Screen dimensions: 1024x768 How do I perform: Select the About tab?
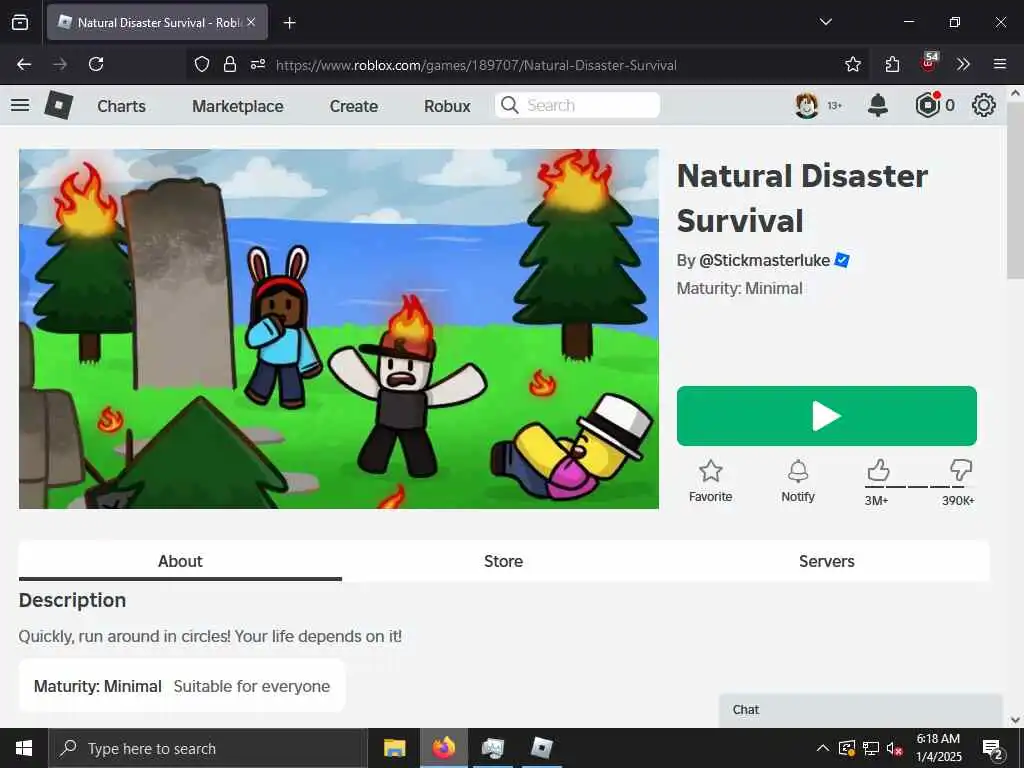(180, 561)
